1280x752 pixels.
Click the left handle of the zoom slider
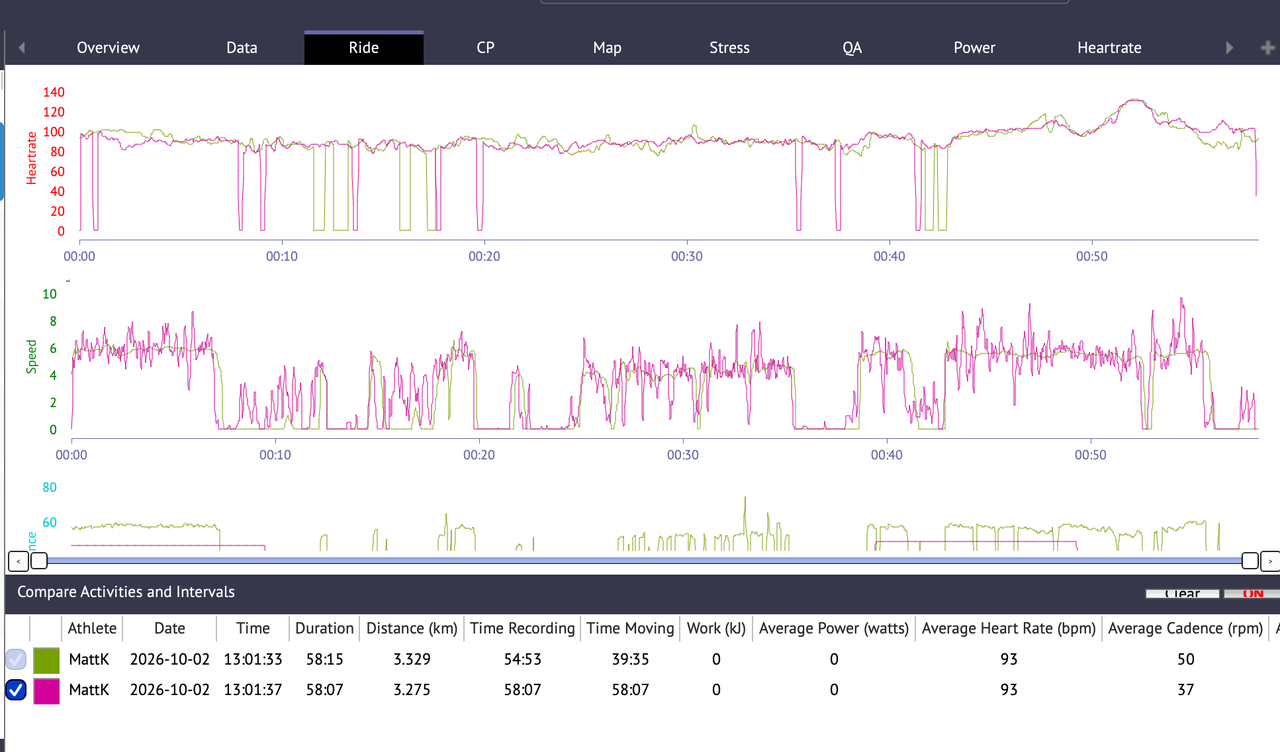click(x=39, y=561)
